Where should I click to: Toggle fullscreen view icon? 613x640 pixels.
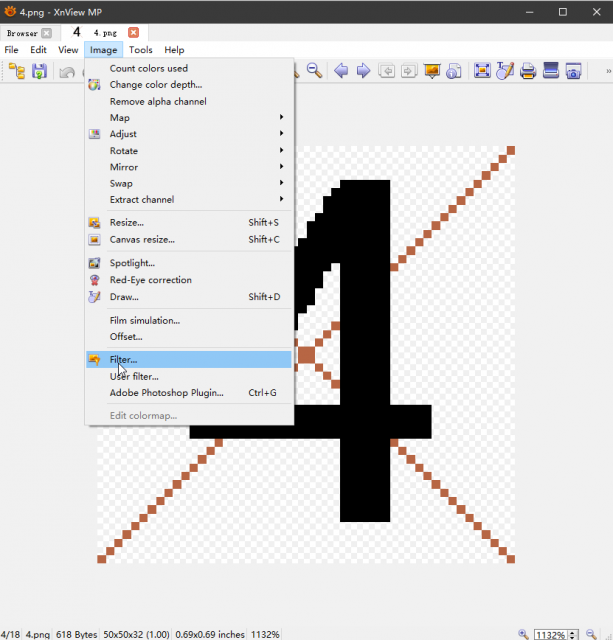pyautogui.click(x=482, y=71)
